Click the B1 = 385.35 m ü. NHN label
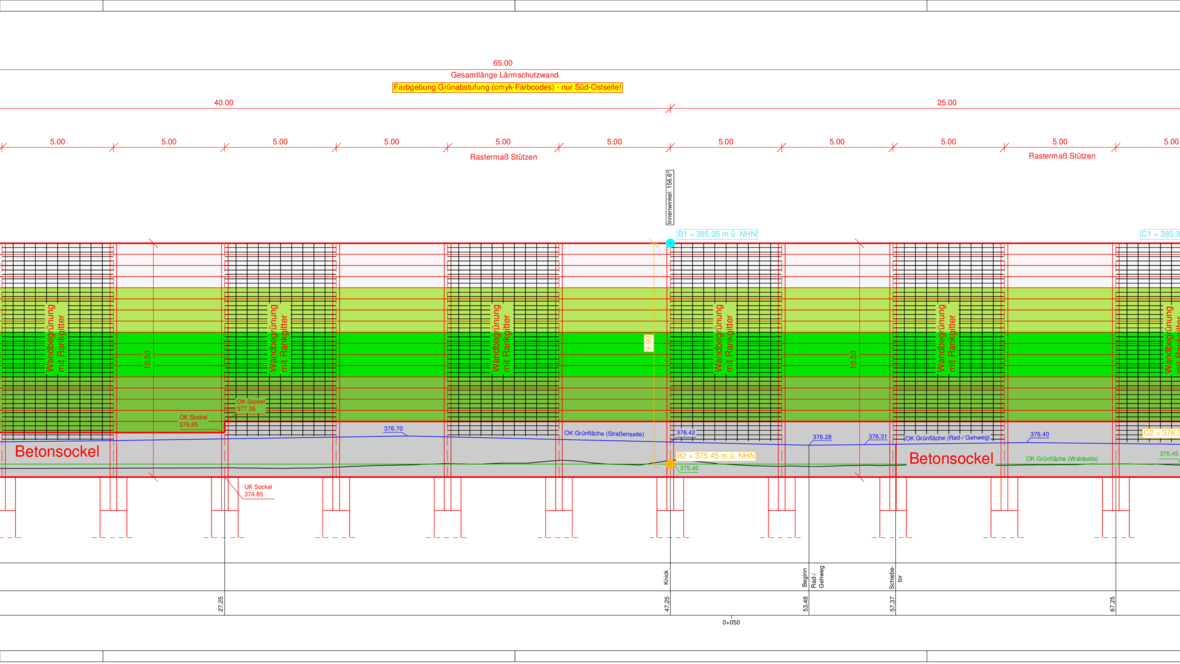 point(717,234)
